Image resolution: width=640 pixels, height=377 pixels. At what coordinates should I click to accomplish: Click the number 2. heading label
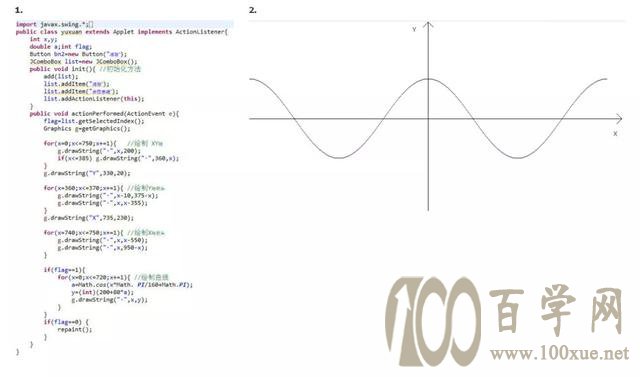tap(253, 10)
